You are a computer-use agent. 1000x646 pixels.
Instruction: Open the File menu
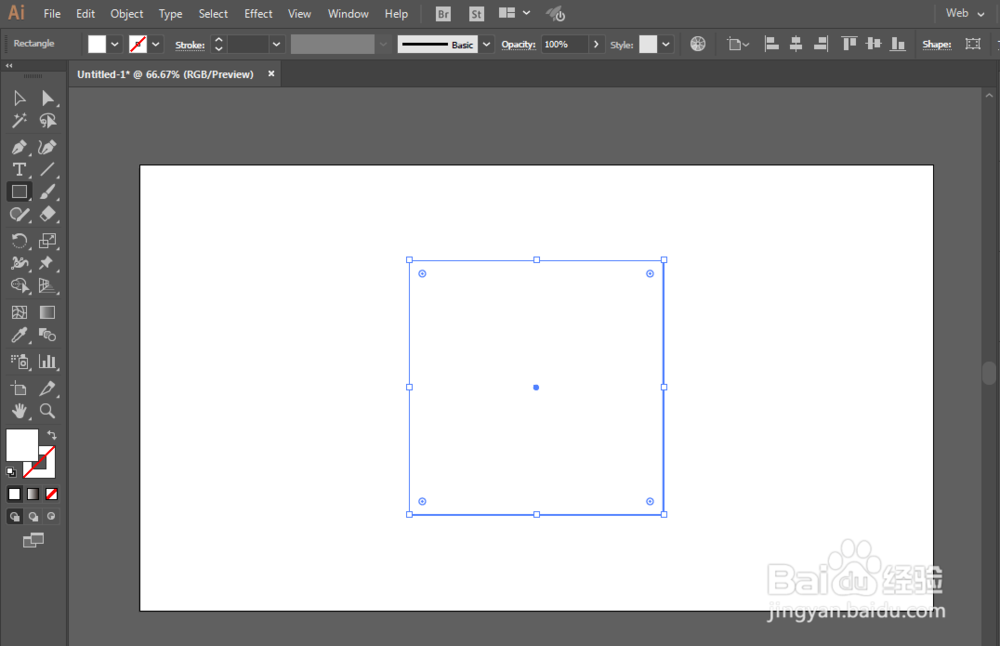pos(52,13)
